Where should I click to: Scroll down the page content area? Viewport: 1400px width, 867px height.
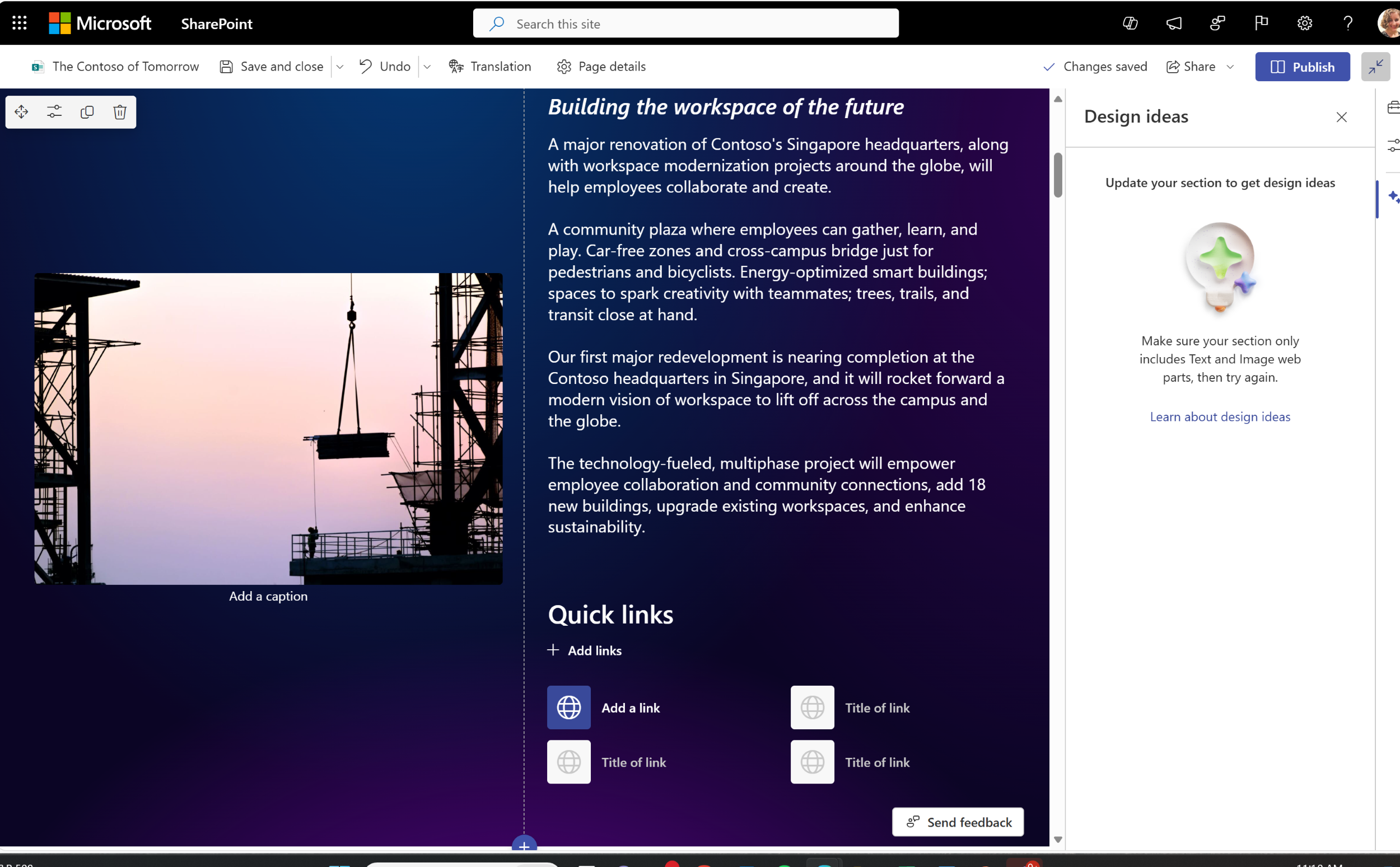[1057, 839]
